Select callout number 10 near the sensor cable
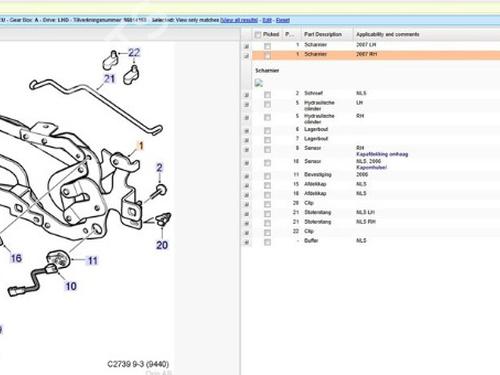The image size is (500, 375). tap(71, 286)
